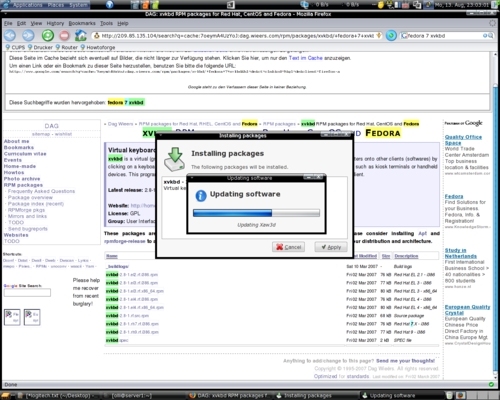
Task: Open 'Websites' in the sidebar
Action: coord(16,235)
